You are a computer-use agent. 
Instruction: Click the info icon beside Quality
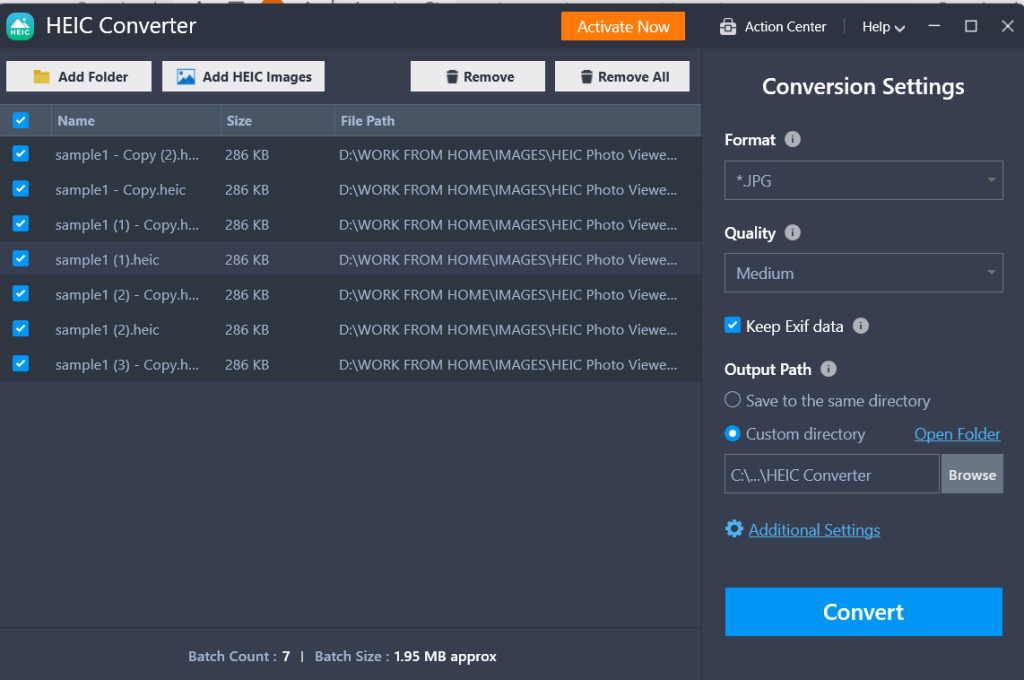coord(792,233)
